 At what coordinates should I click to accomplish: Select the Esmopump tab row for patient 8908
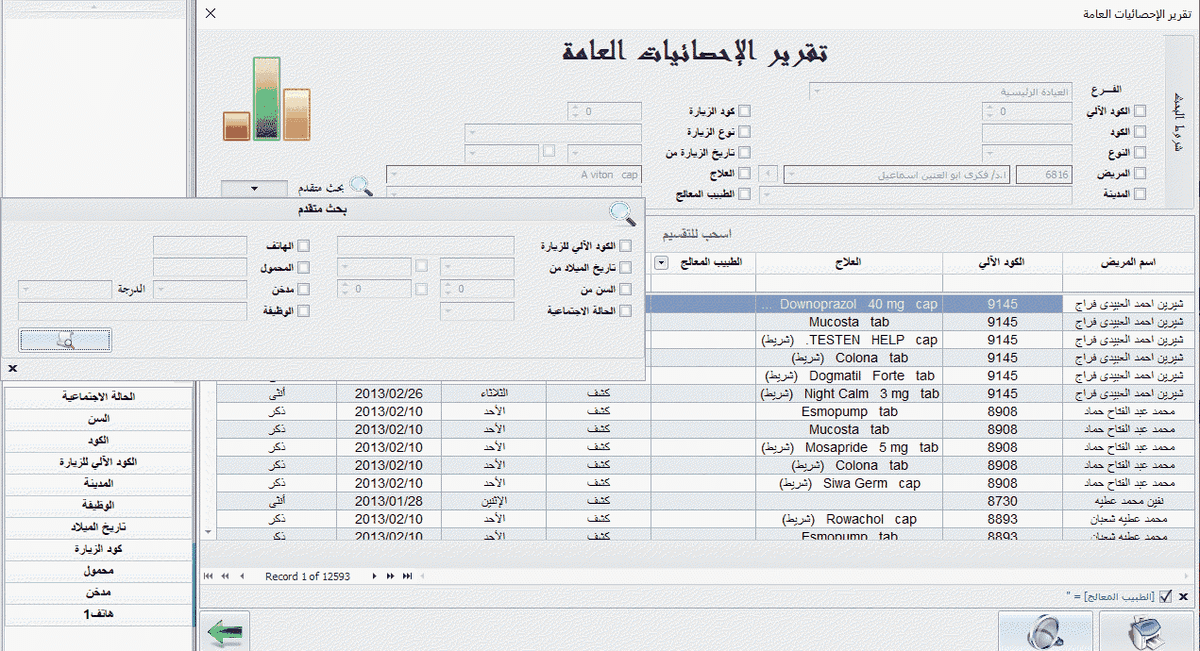[x=900, y=411]
